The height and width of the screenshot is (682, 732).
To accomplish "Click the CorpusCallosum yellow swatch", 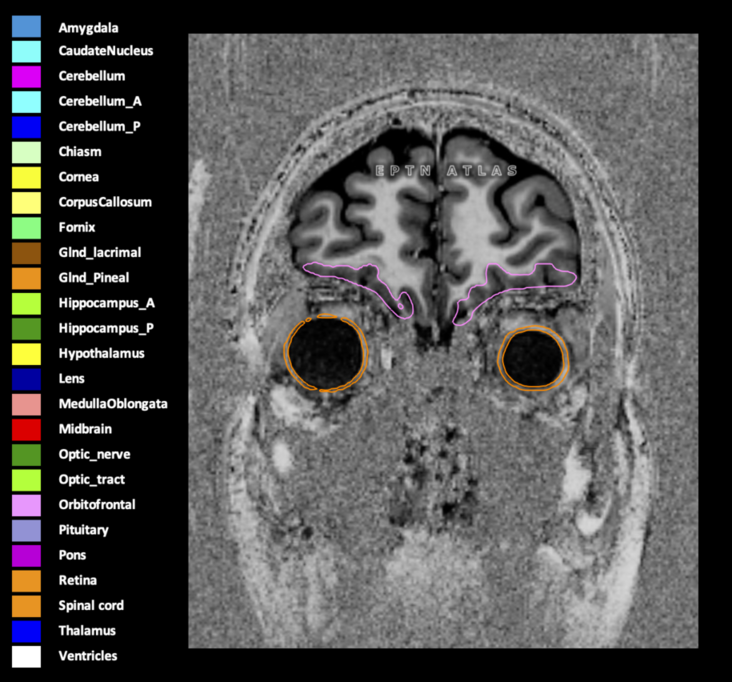I will (26, 203).
